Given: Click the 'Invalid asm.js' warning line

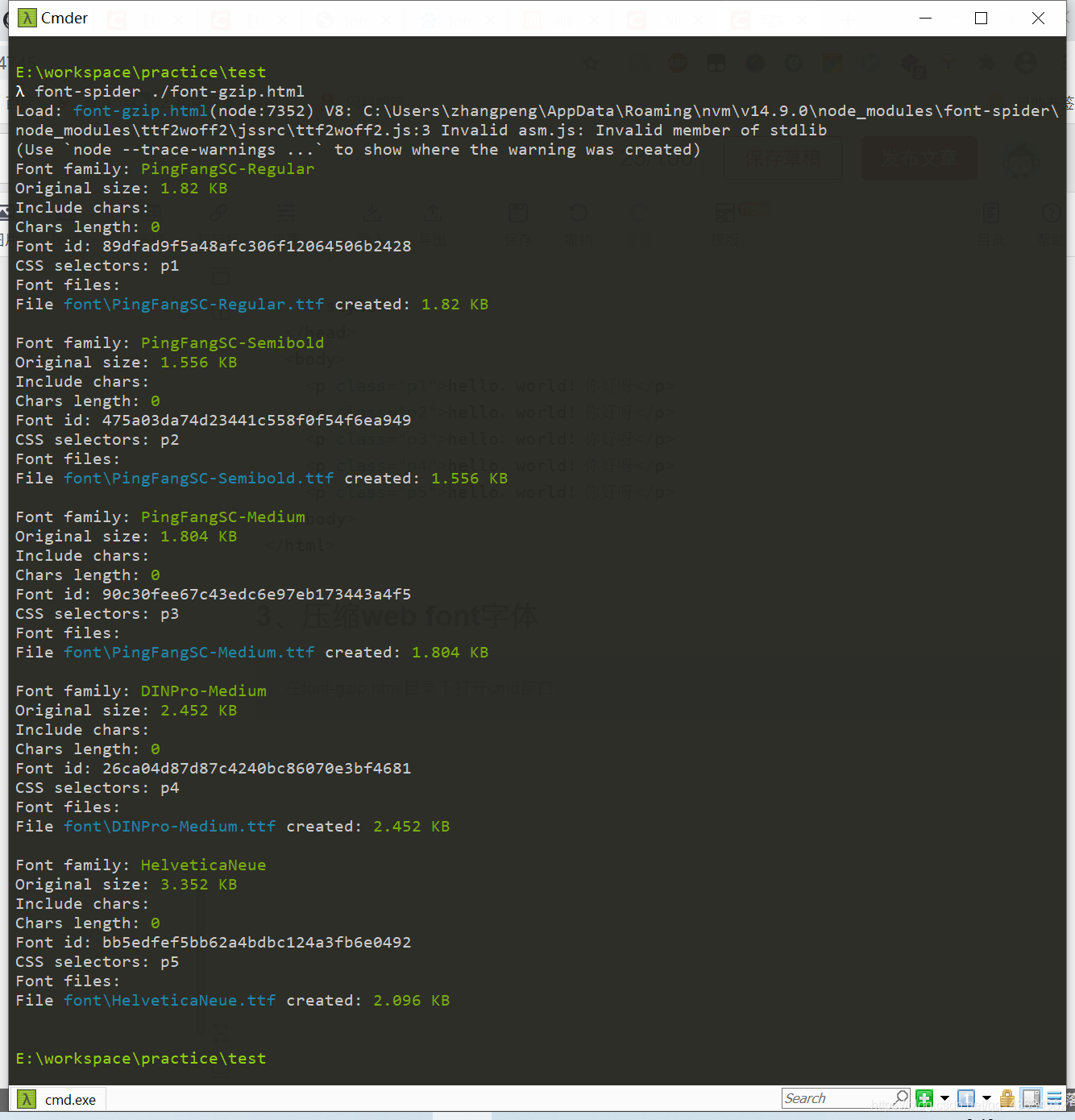Looking at the screenshot, I should tap(421, 130).
